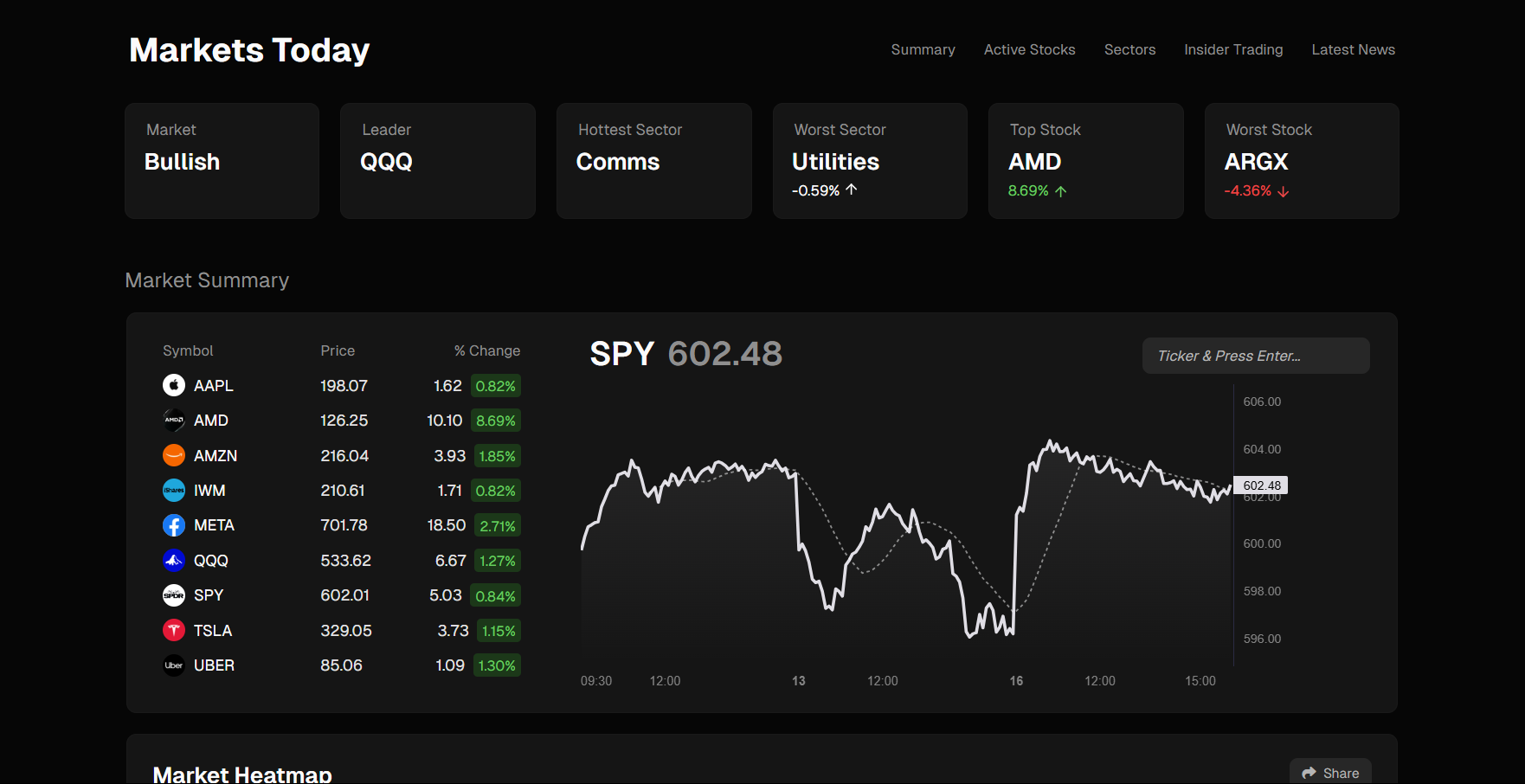Open the Summary nav item
This screenshot has width=1525, height=784.
coord(923,49)
